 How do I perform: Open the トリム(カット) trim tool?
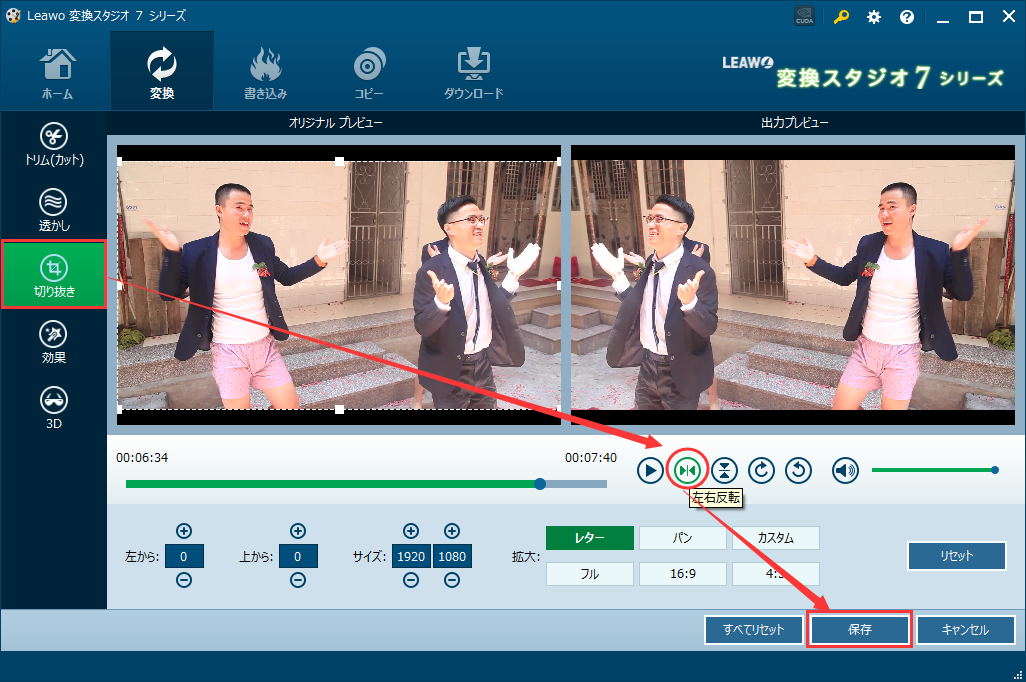click(53, 145)
